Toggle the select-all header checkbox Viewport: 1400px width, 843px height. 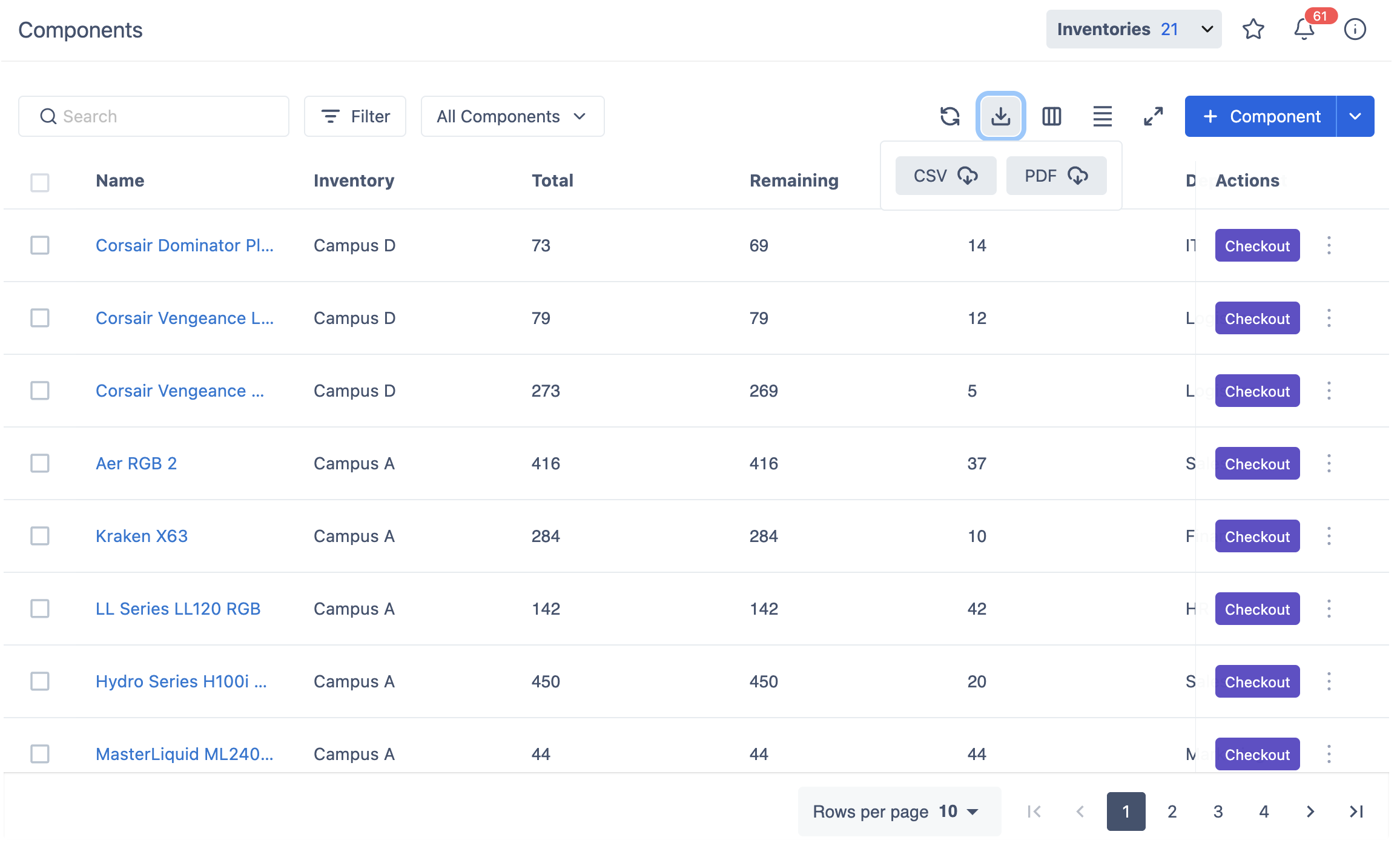coord(40,182)
